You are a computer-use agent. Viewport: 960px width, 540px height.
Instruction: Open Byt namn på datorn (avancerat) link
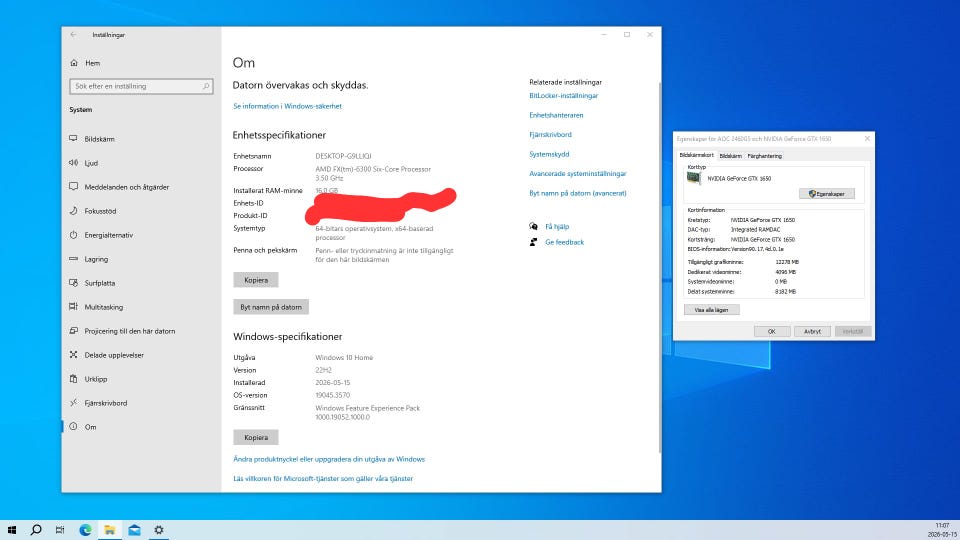click(577, 193)
